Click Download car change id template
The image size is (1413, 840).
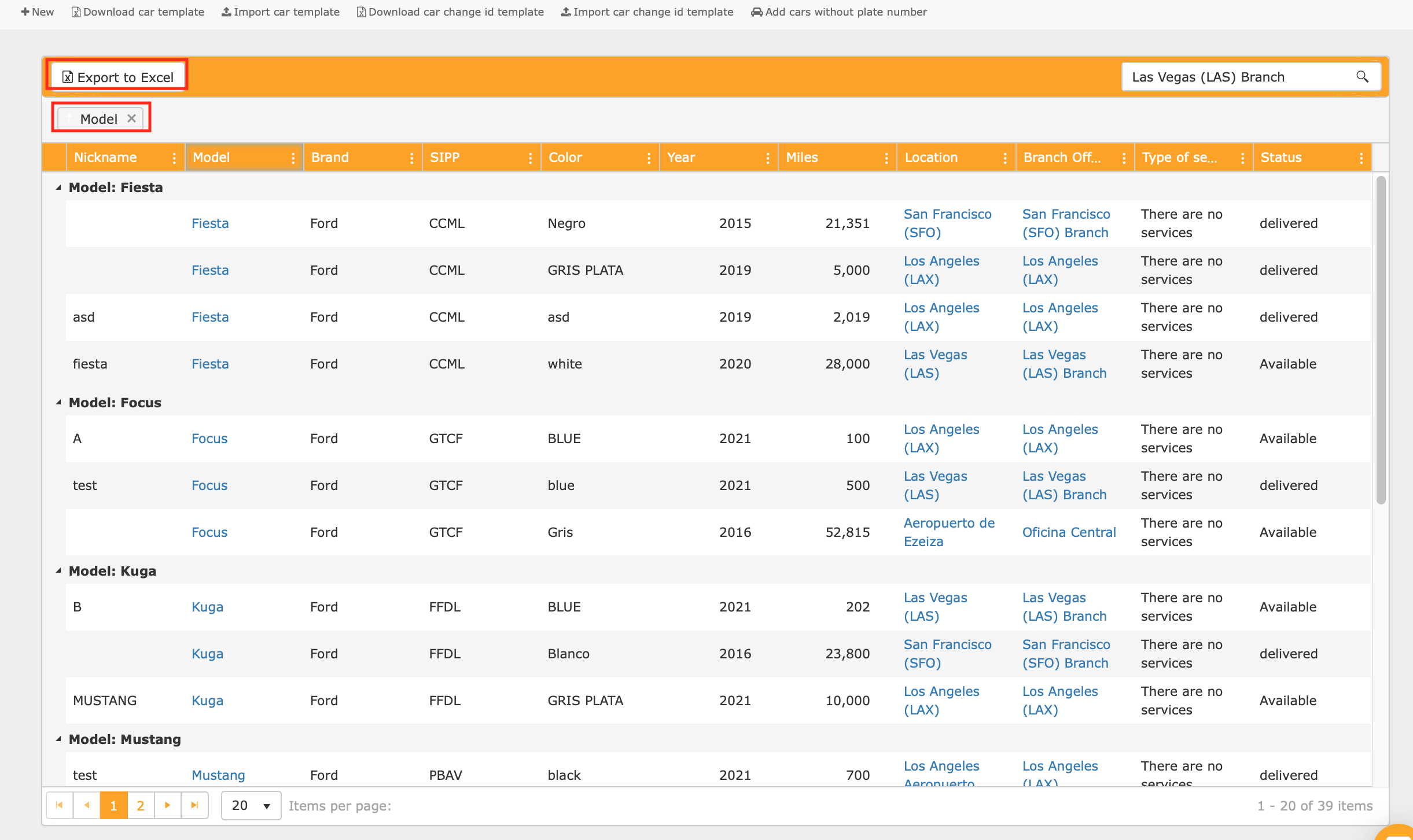pos(450,12)
